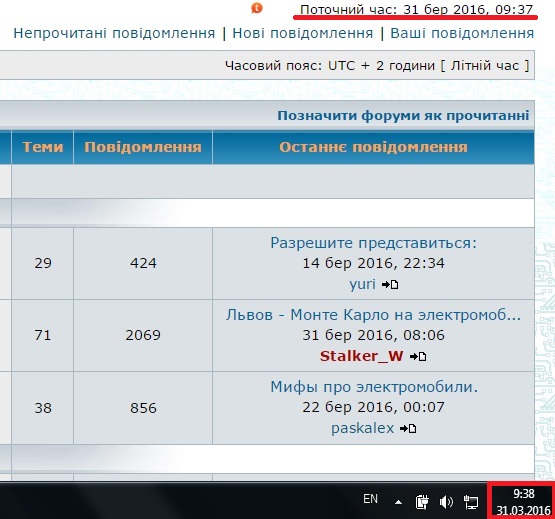
Task: Open Ваші повідомлення link
Action: point(462,33)
